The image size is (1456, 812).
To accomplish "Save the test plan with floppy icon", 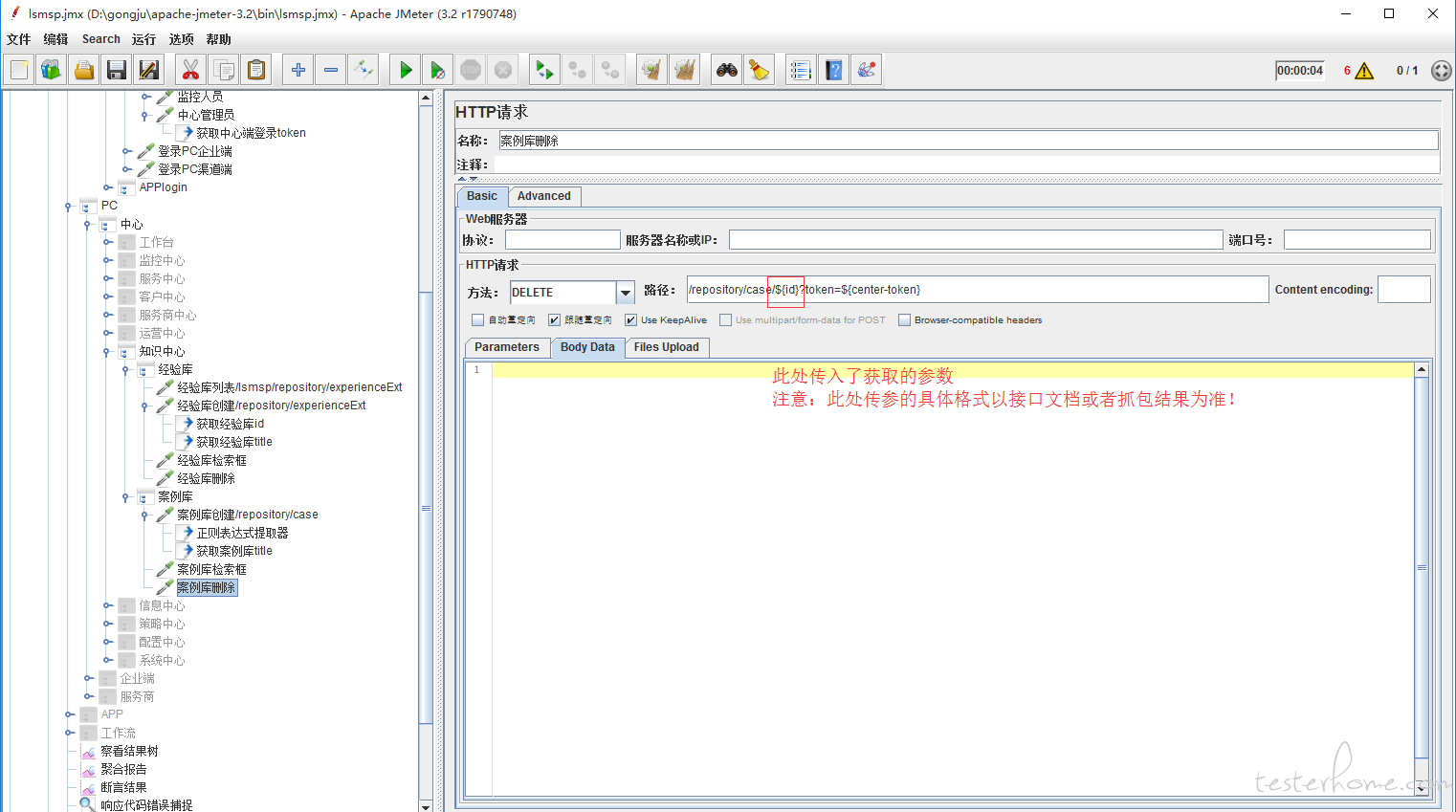I will 117,70.
